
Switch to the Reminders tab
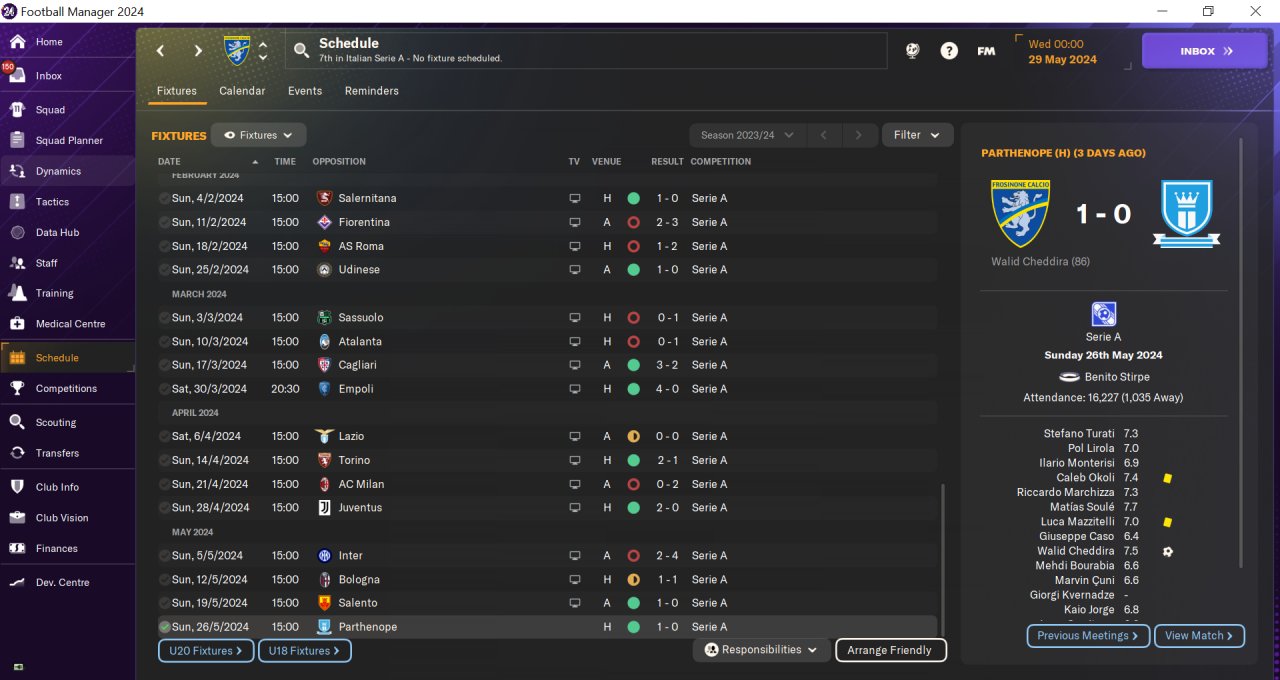(x=372, y=91)
